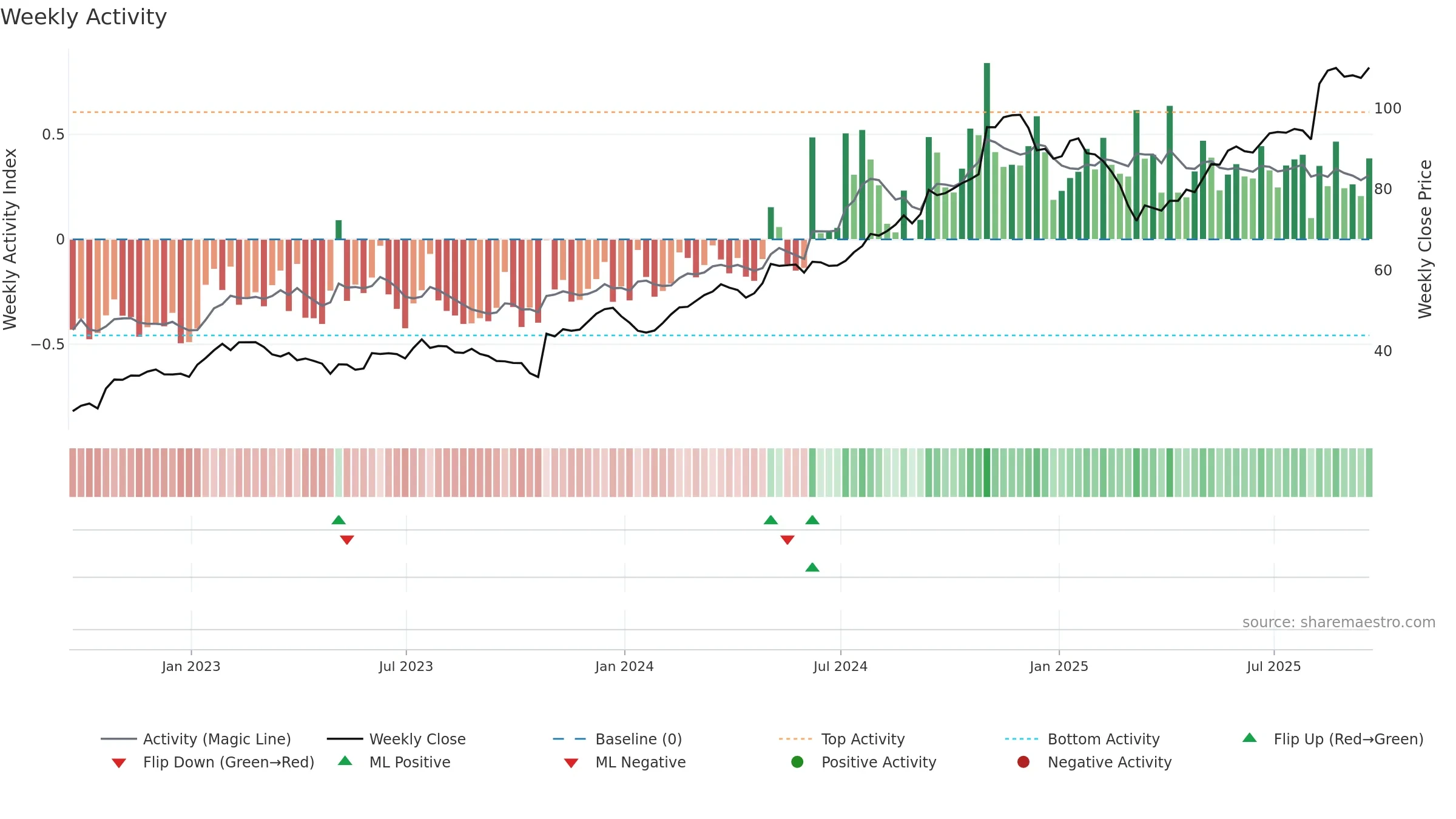Click the Negative Activity red dot icon

point(1023,762)
